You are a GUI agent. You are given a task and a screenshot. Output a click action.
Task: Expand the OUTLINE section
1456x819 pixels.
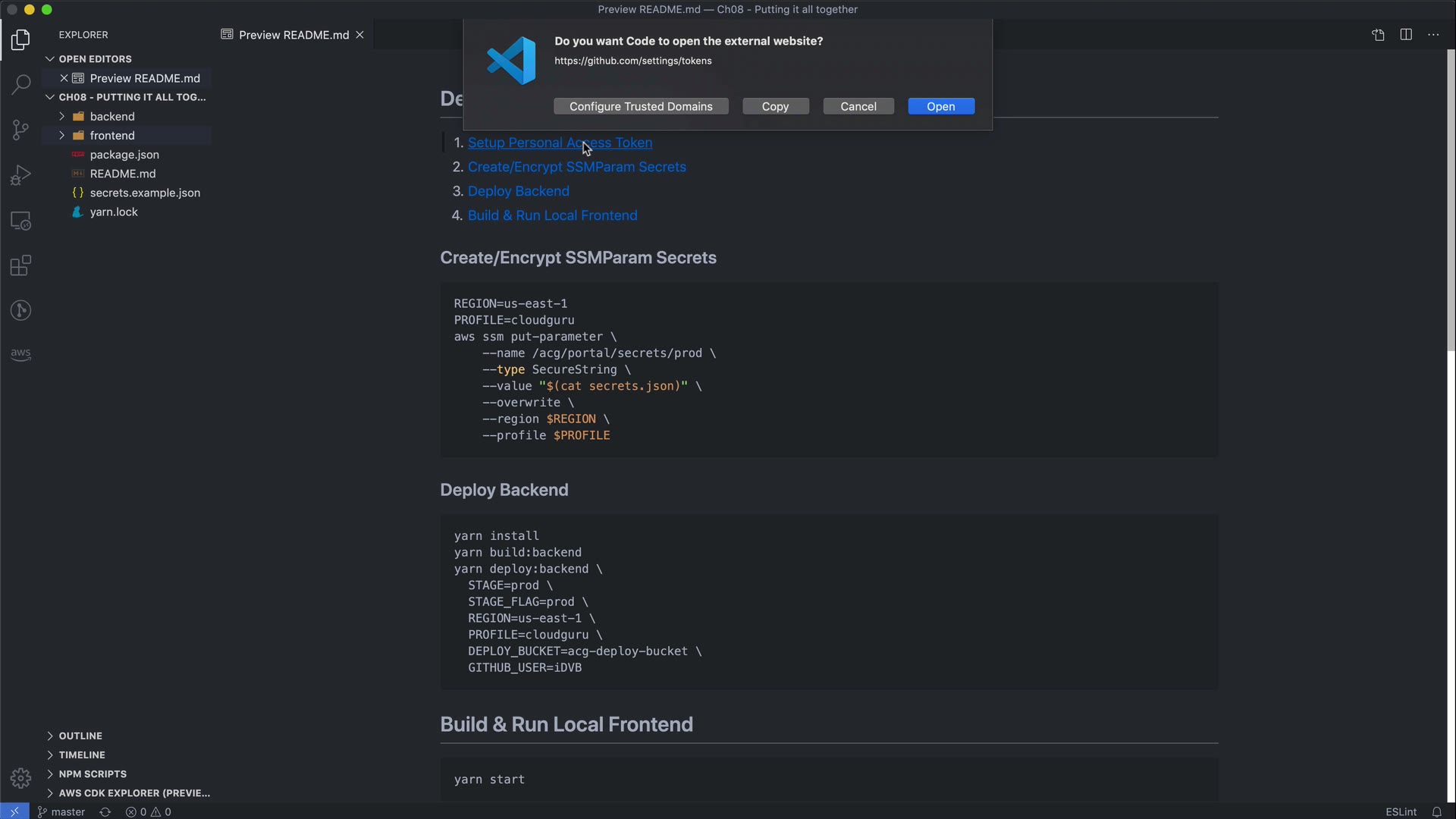(x=80, y=736)
